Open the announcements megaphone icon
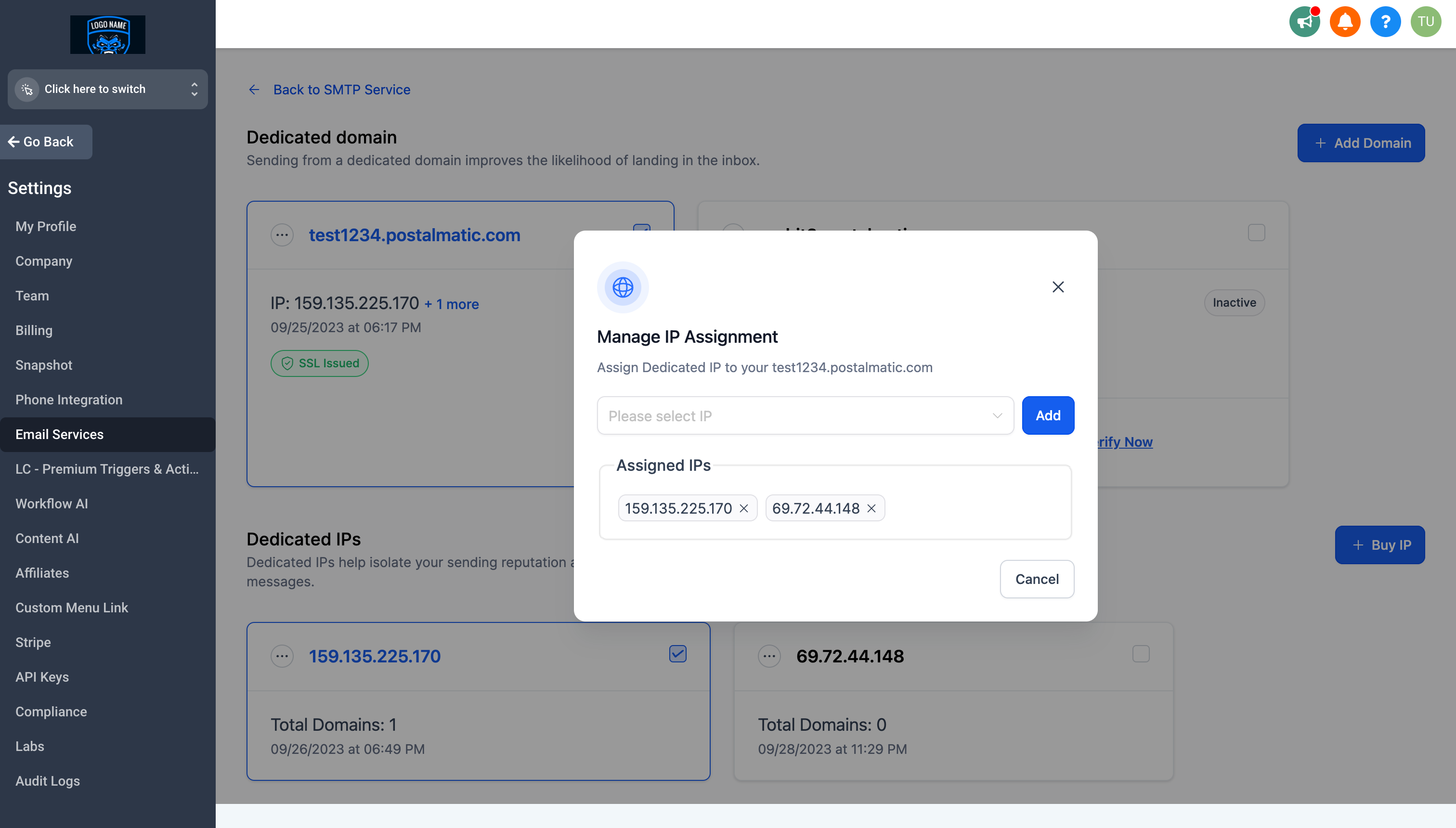 pos(1304,22)
